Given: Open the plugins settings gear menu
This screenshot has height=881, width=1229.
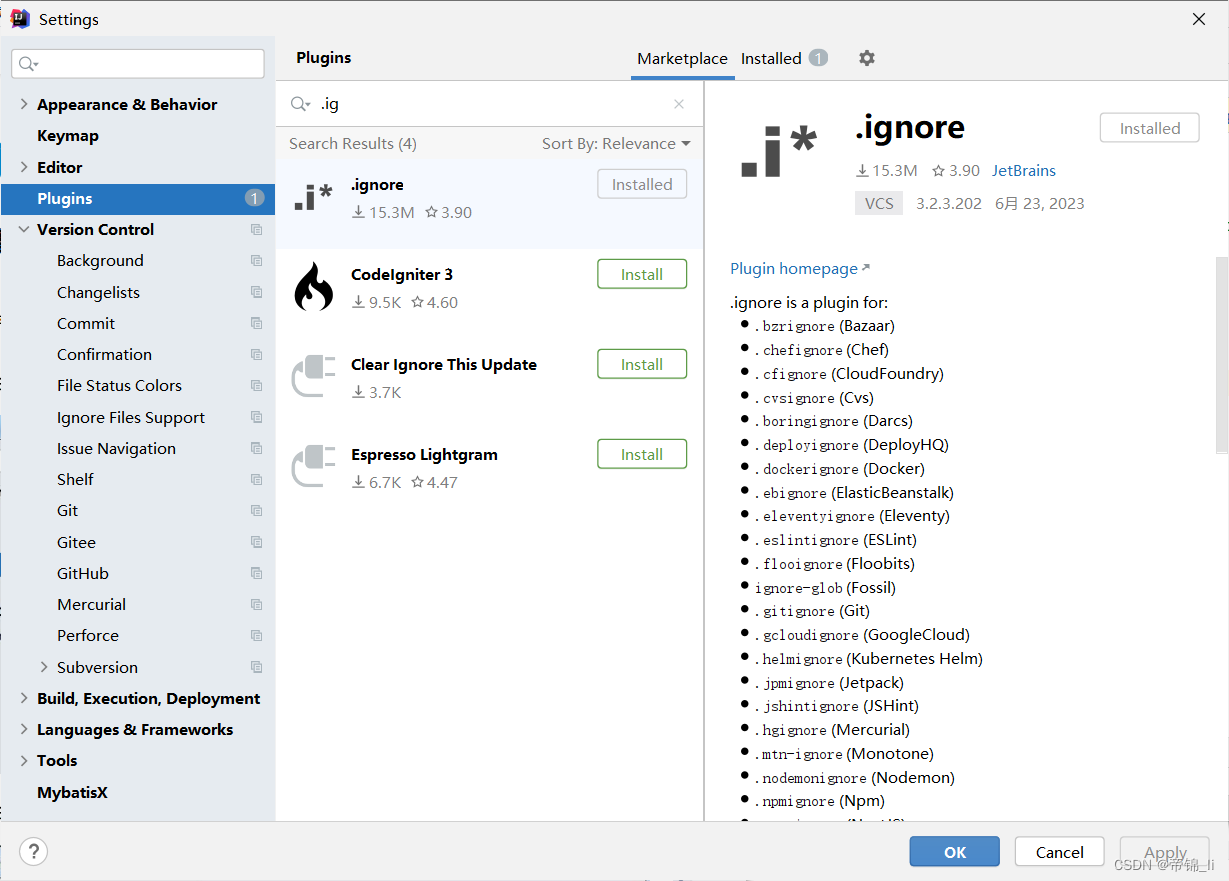Looking at the screenshot, I should pyautogui.click(x=867, y=58).
